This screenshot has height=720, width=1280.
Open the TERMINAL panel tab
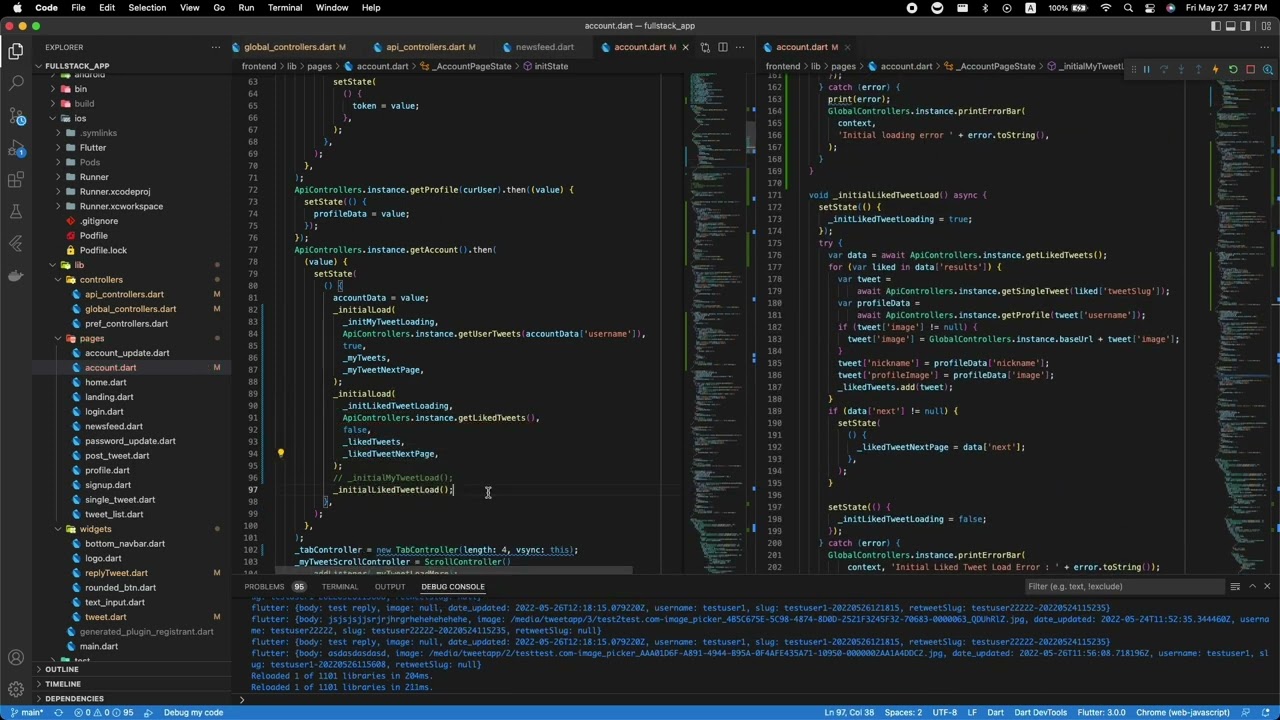339,587
